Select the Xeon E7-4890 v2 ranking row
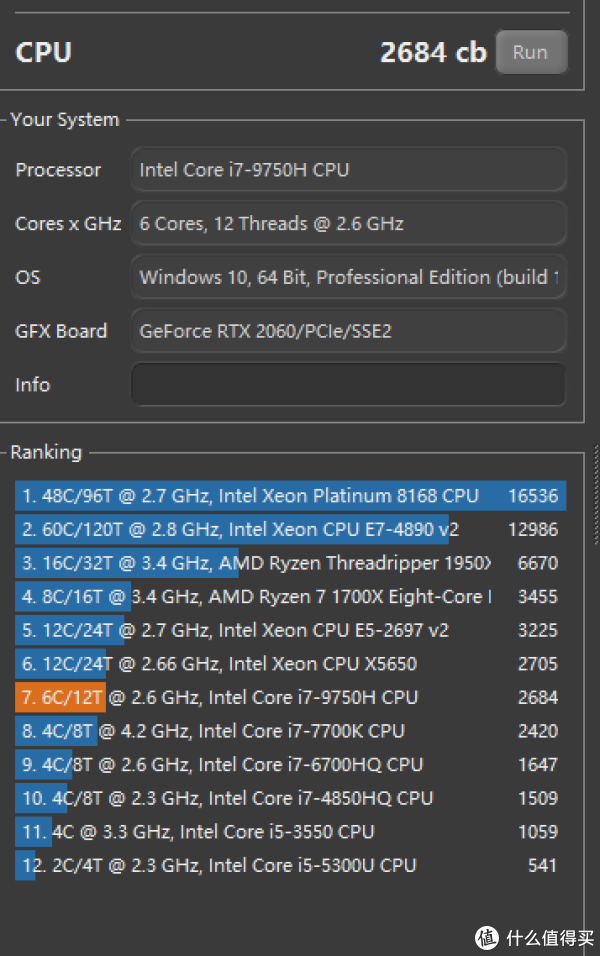The image size is (600, 956). click(x=290, y=530)
